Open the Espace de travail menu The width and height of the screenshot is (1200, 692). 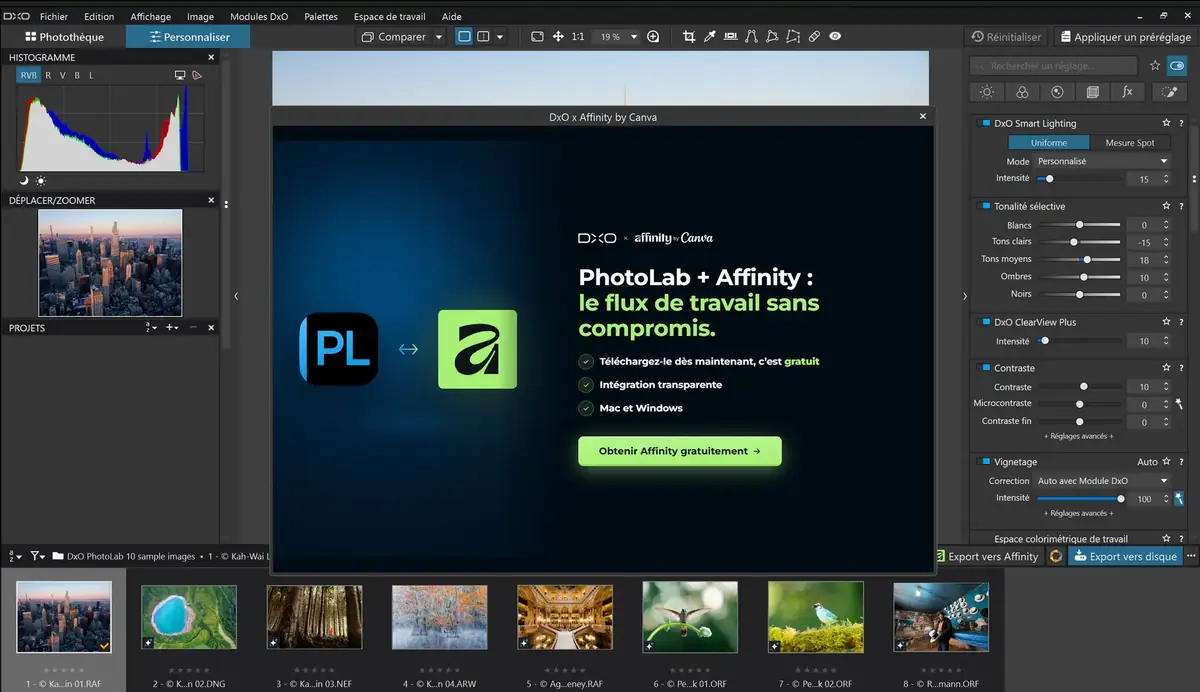(390, 16)
